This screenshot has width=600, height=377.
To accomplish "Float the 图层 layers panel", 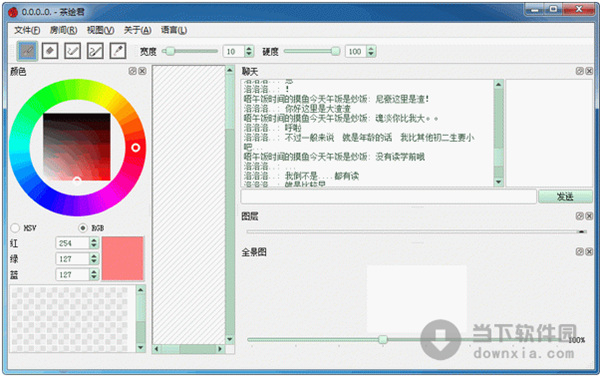I will click(579, 216).
